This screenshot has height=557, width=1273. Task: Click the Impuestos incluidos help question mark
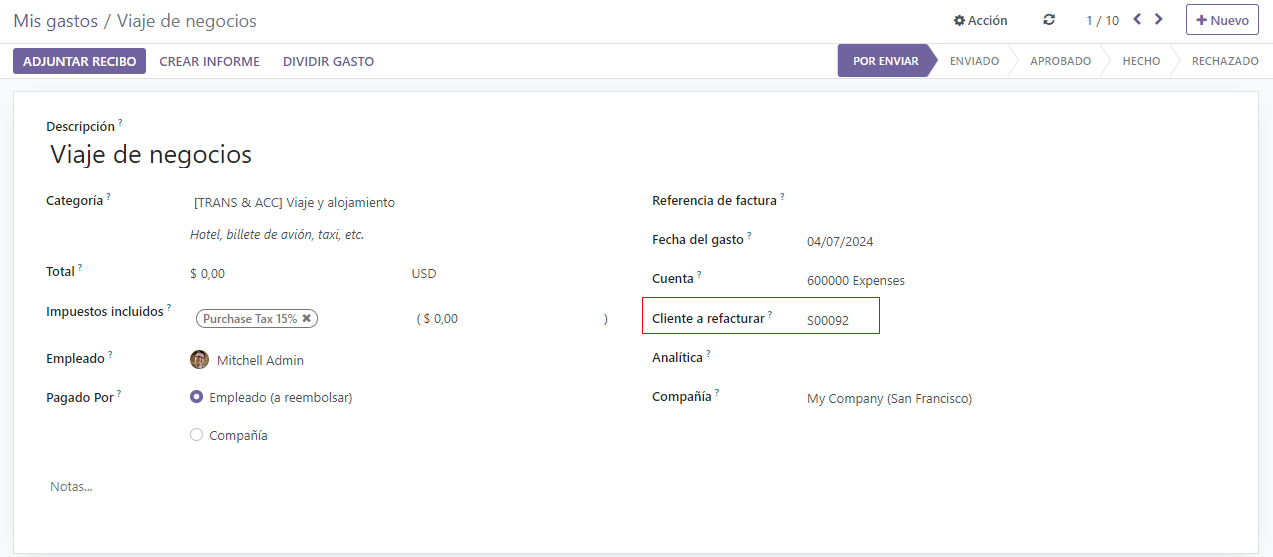pyautogui.click(x=169, y=308)
